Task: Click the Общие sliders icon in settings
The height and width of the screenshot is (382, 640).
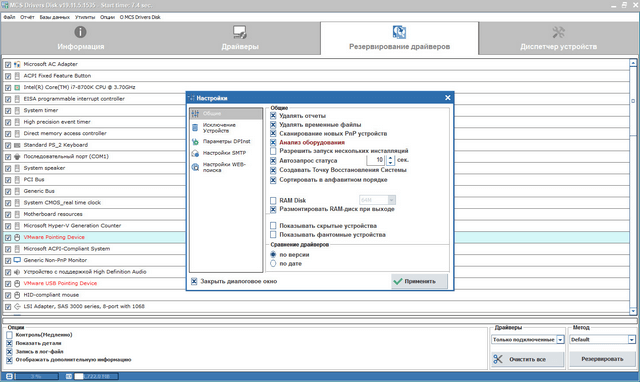Action: tap(195, 113)
